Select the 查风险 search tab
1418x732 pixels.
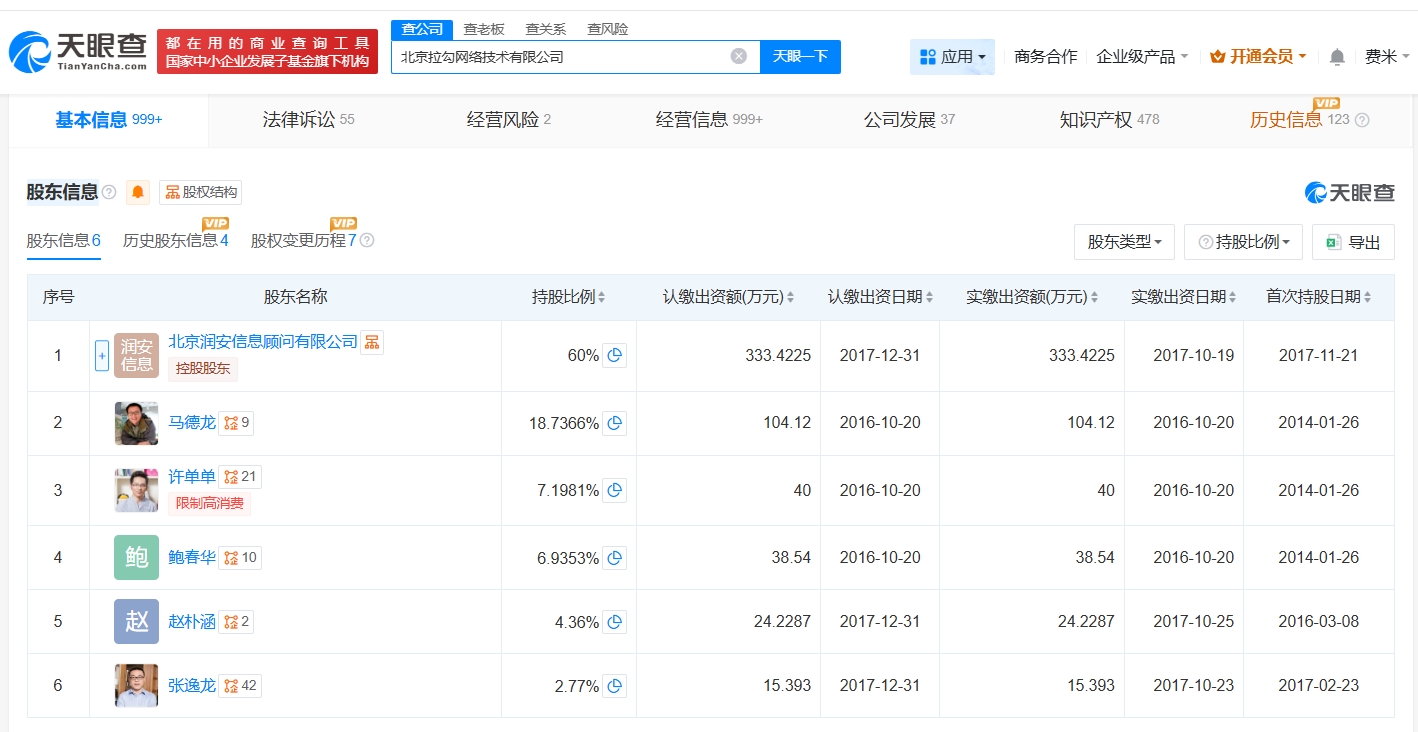coord(608,29)
